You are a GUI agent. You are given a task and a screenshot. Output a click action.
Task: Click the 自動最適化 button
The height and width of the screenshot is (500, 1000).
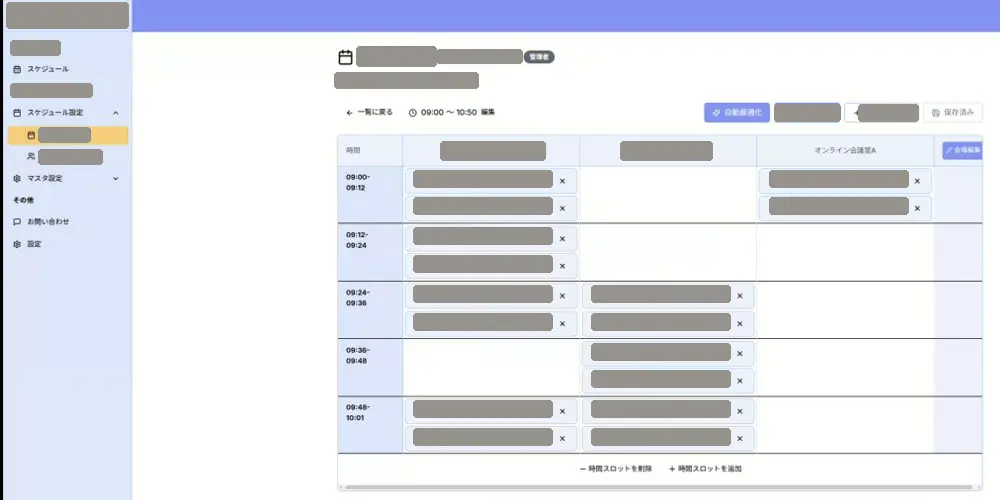(737, 112)
